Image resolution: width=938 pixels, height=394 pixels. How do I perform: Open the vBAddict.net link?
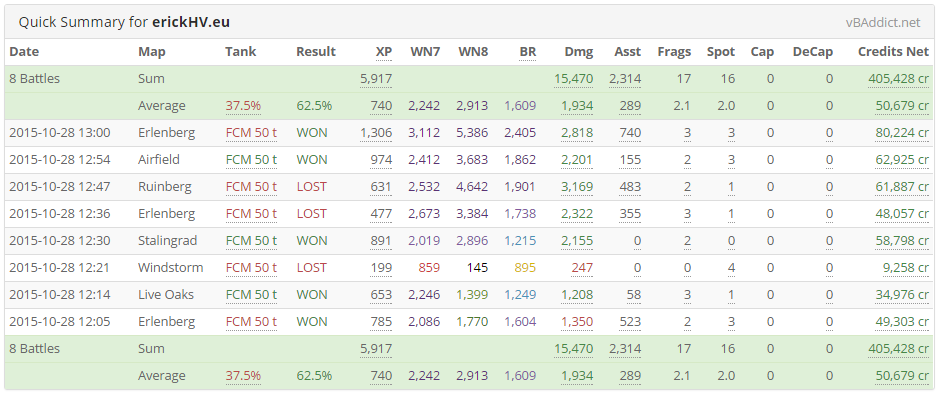pos(883,23)
